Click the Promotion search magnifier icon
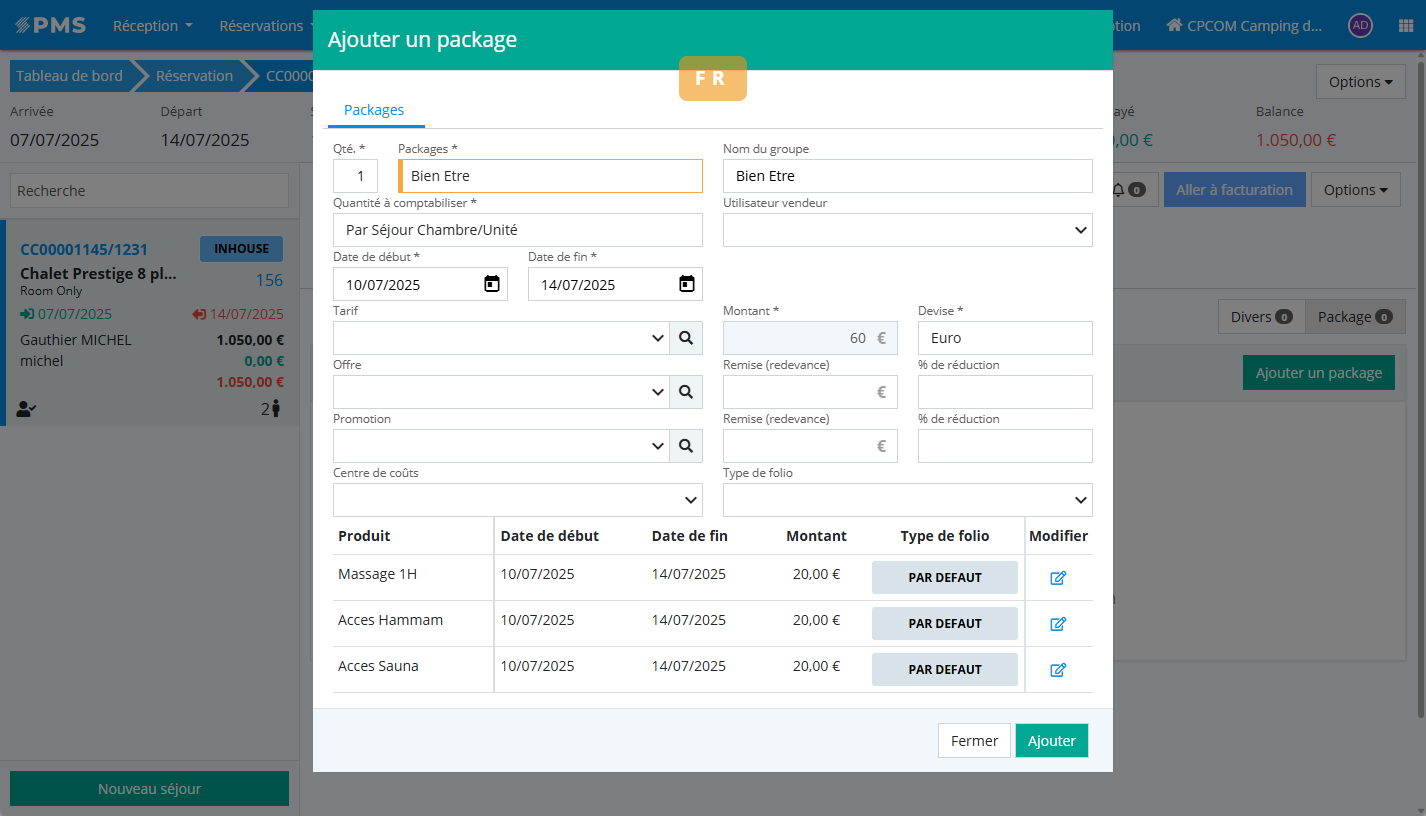 coord(685,446)
